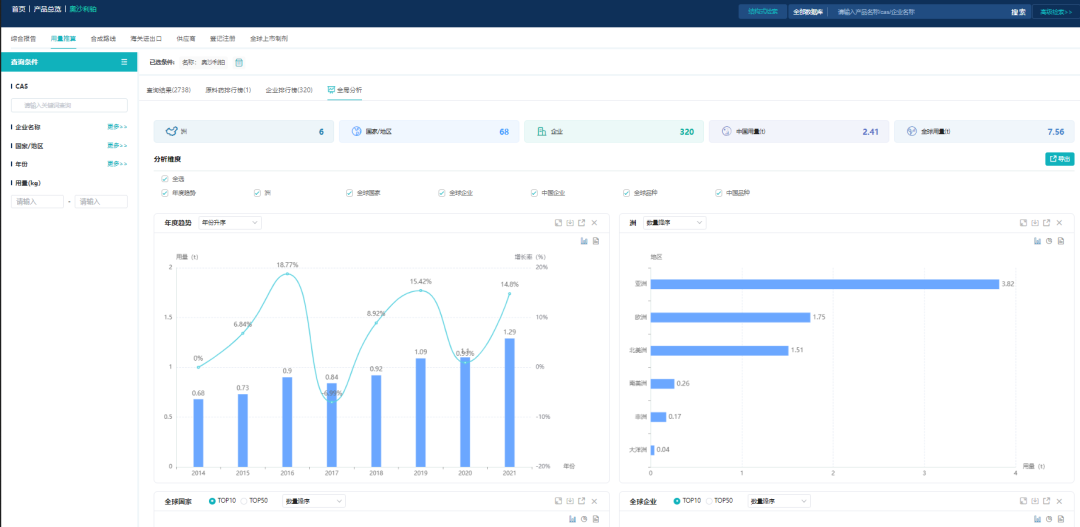
Task: Click the CAS keyword input field
Action: coord(69,105)
